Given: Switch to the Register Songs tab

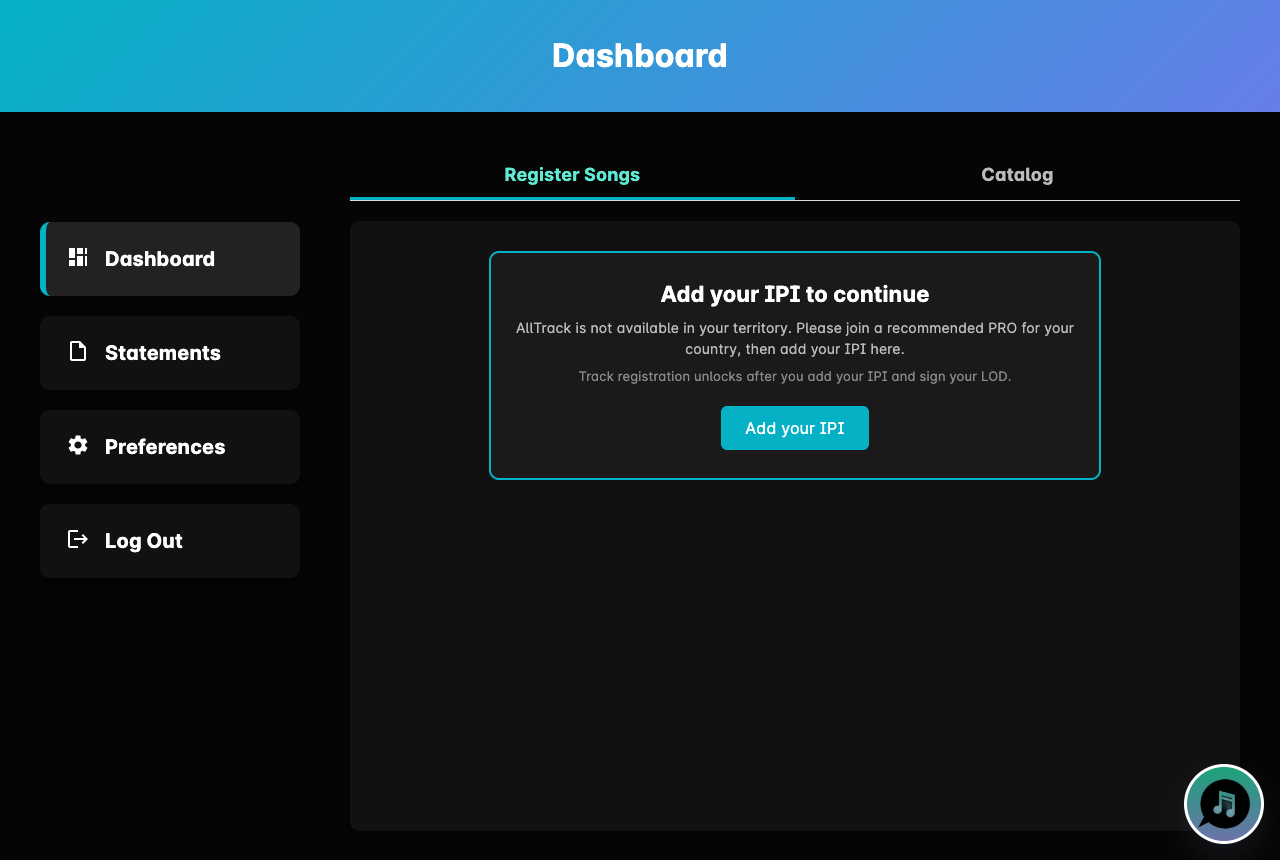Looking at the screenshot, I should [572, 175].
